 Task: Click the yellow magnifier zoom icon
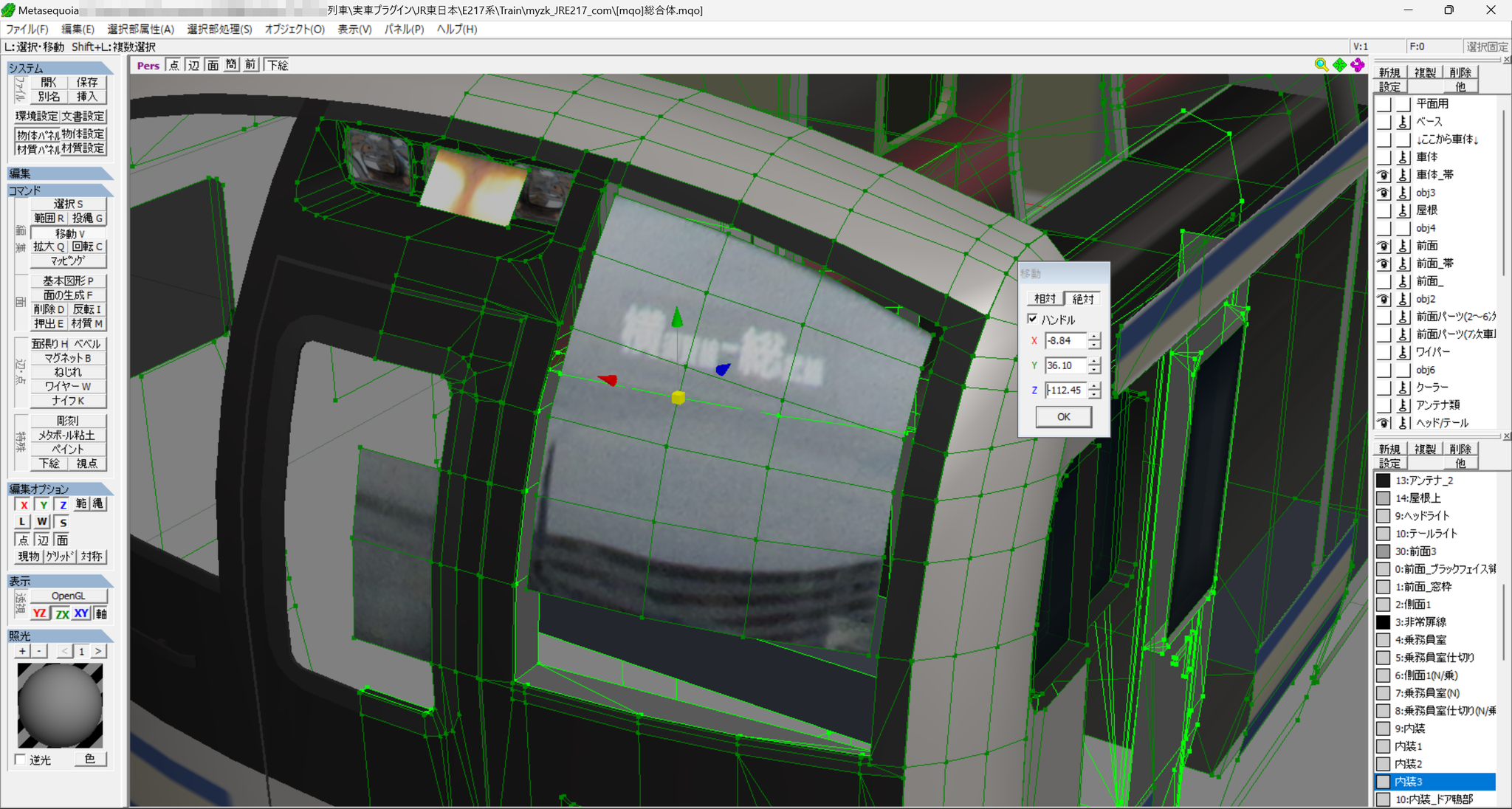pos(1321,65)
